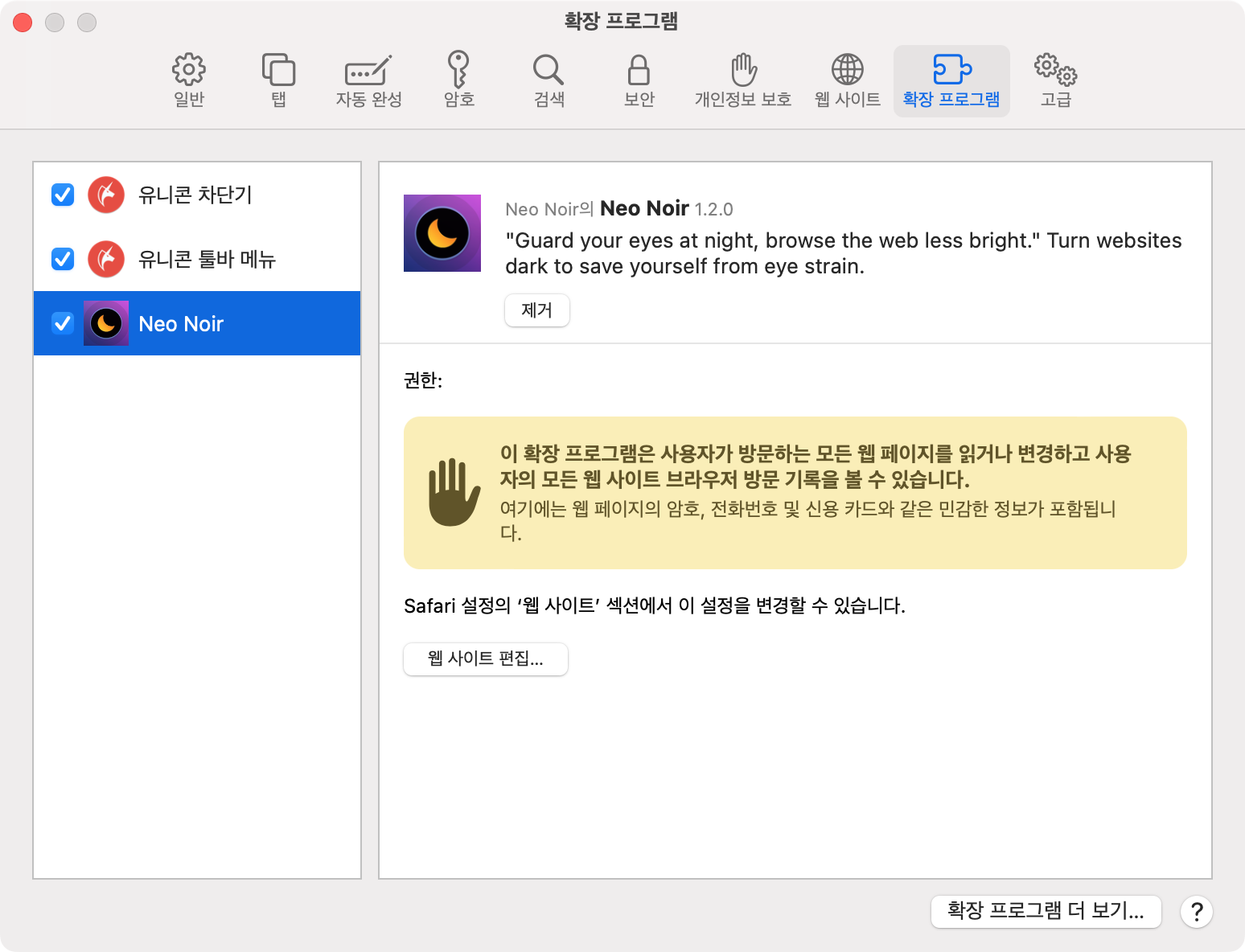This screenshot has height=952, width=1245.
Task: Open the 보안 (Security) lock pane
Action: [639, 80]
